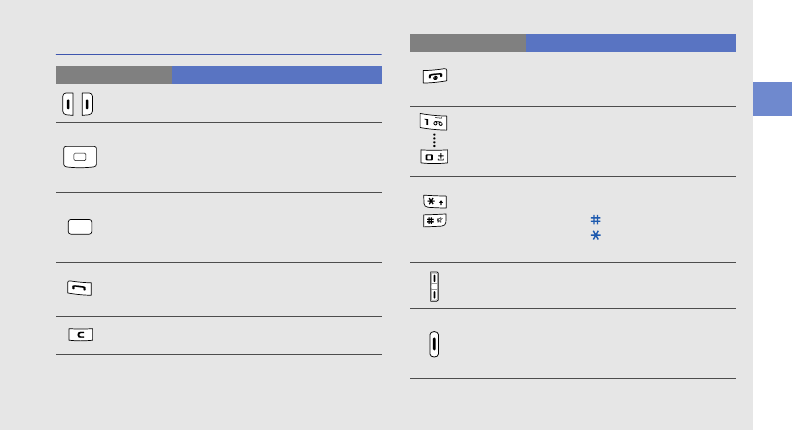Click the blue asterisk symbol in text
The height and width of the screenshot is (430, 792).
pos(595,234)
